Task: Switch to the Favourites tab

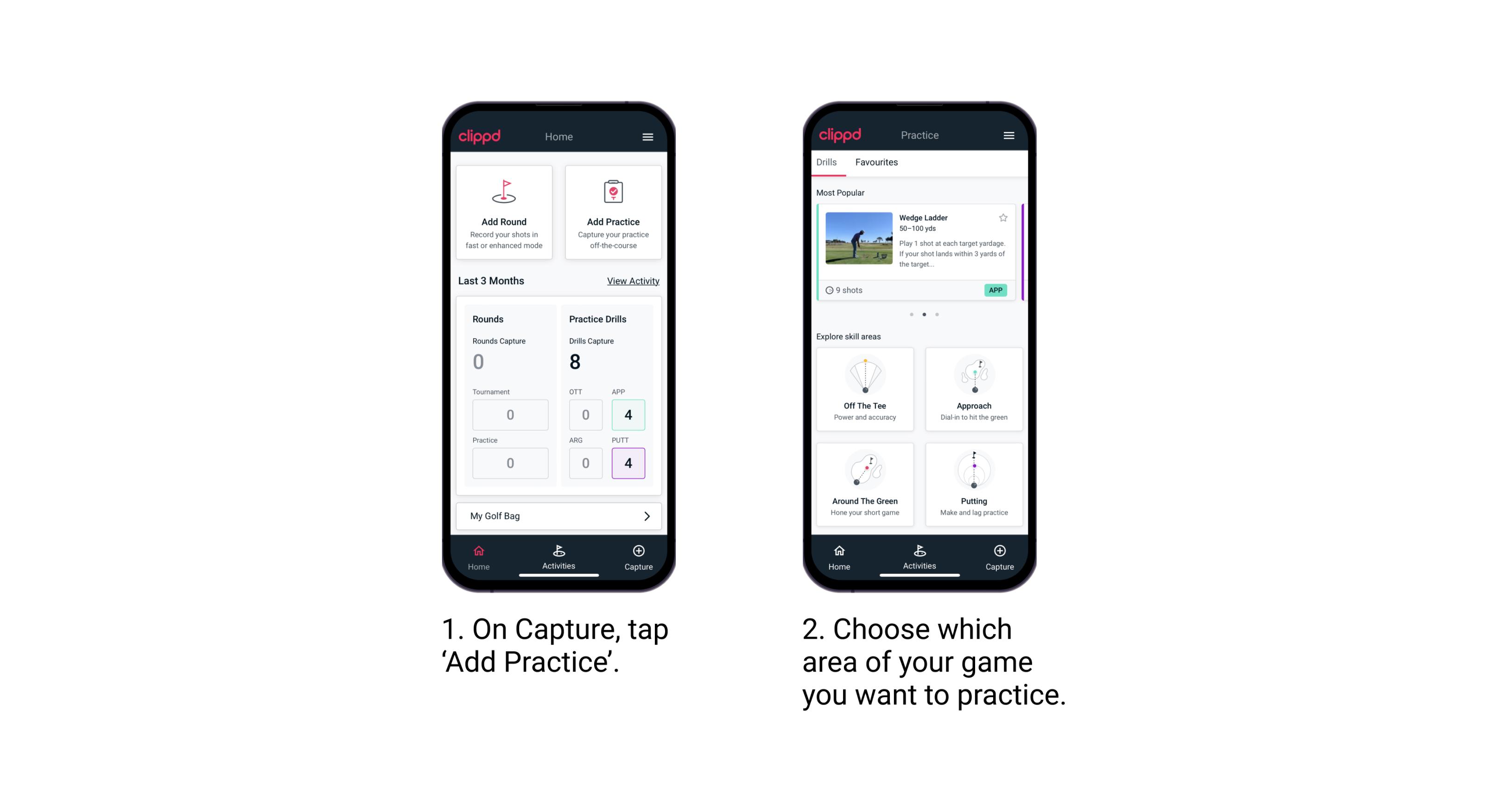Action: pos(877,162)
